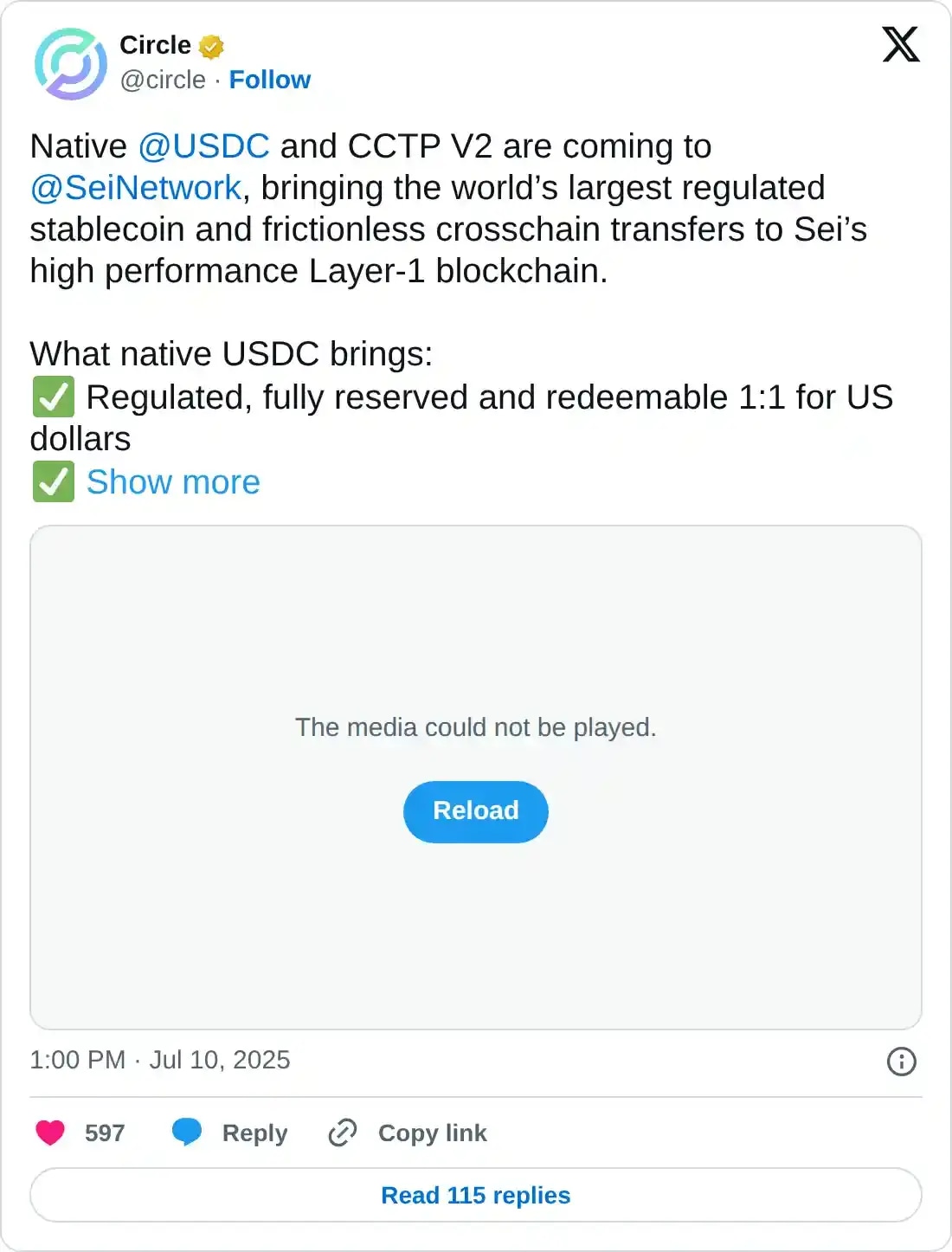This screenshot has height=1252, width=952.
Task: Click the 597 likes count
Action: click(x=105, y=1133)
